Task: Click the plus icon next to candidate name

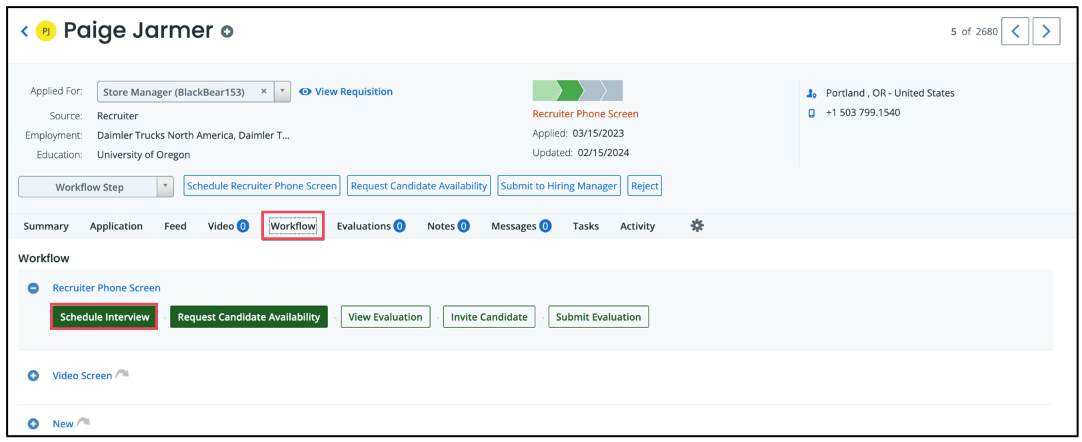Action: pyautogui.click(x=227, y=32)
